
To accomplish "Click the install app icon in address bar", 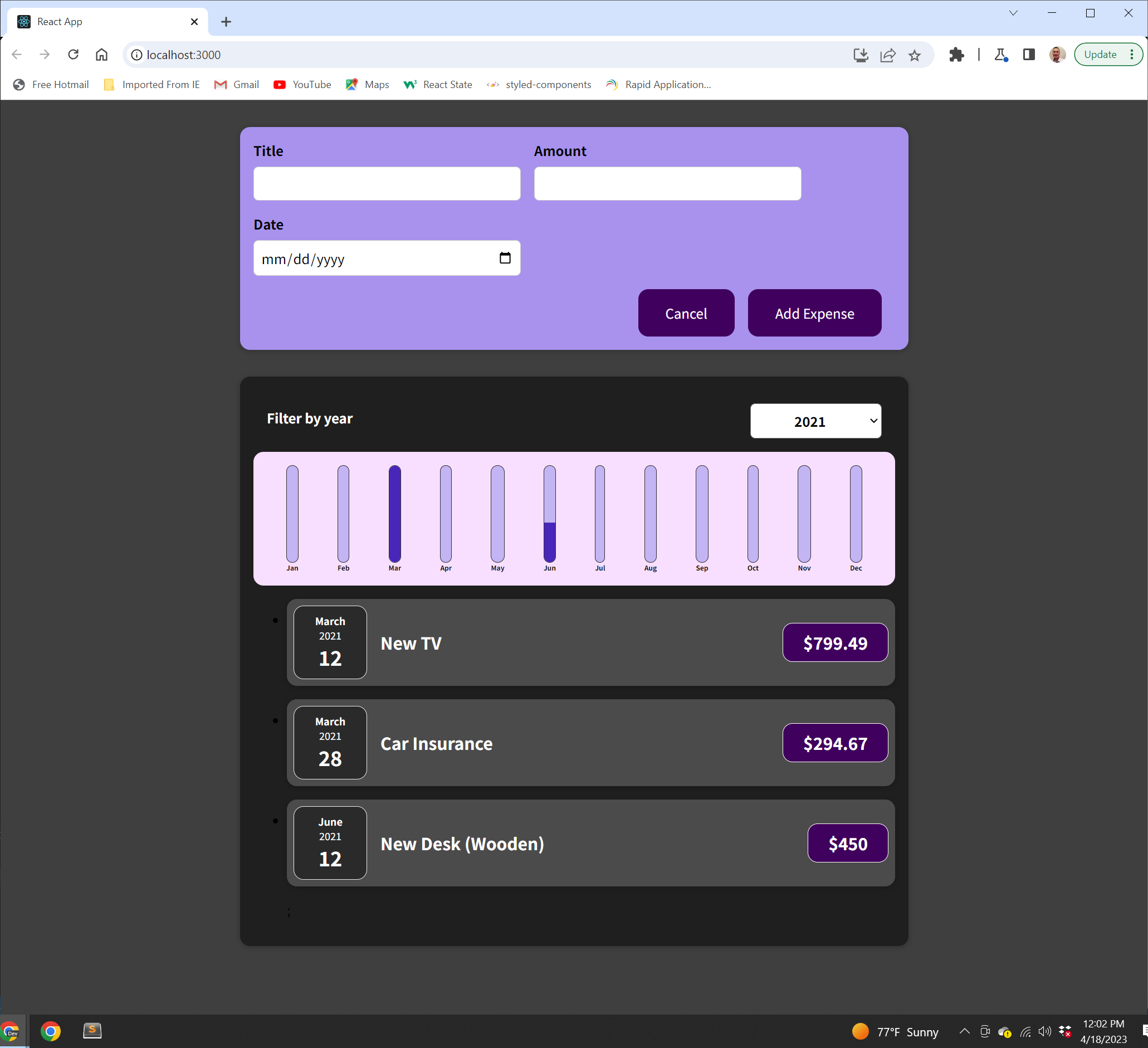I will [x=861, y=55].
